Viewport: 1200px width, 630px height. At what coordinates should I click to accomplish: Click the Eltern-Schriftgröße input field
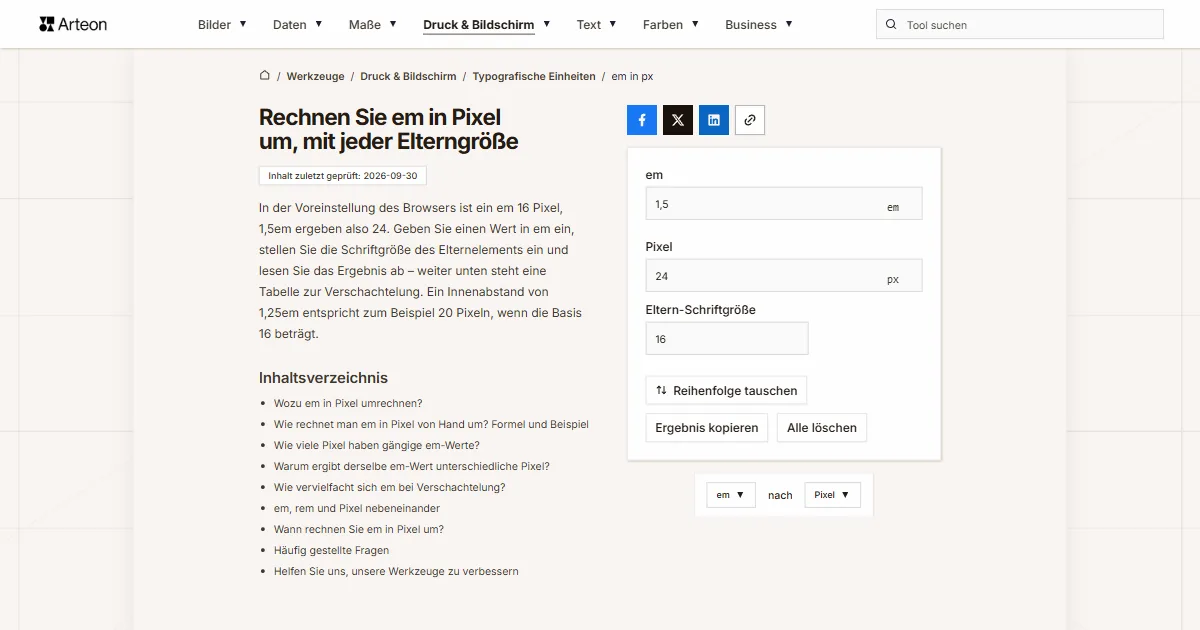pos(727,339)
